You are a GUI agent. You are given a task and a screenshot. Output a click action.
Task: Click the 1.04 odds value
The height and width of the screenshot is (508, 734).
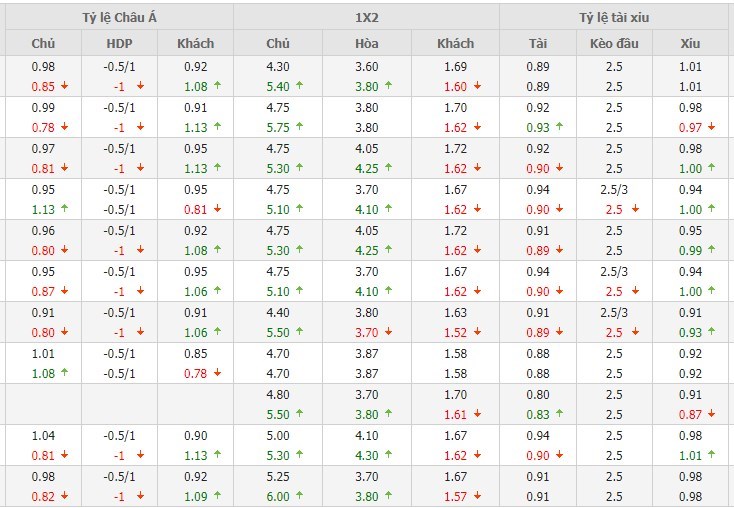(43, 435)
